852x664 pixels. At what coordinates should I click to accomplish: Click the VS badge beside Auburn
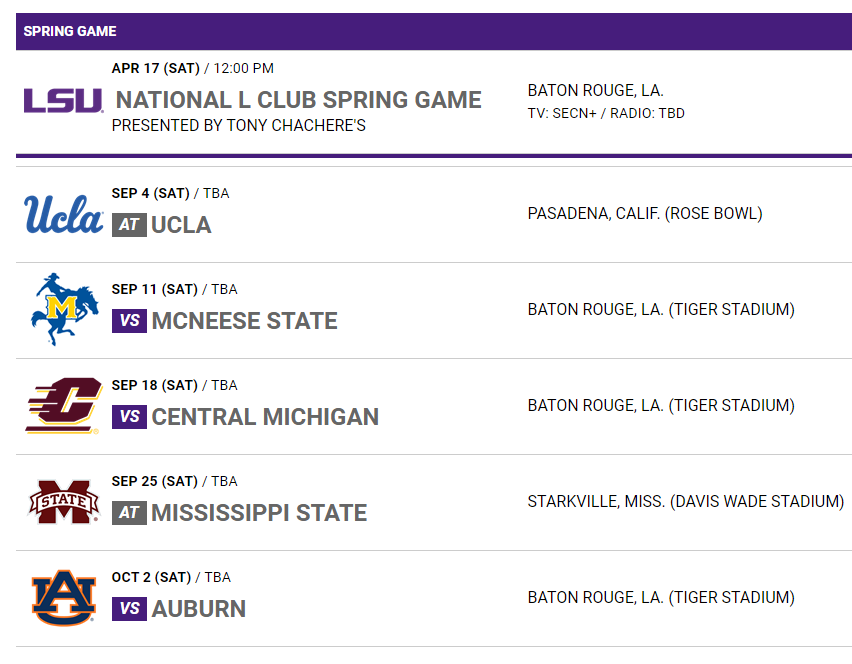click(129, 609)
